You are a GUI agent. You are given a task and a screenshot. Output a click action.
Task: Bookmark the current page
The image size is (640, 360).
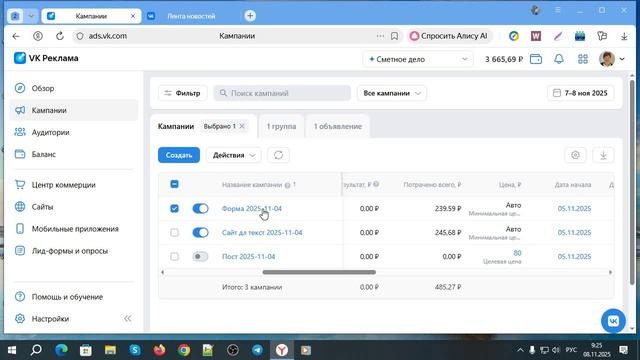point(394,36)
